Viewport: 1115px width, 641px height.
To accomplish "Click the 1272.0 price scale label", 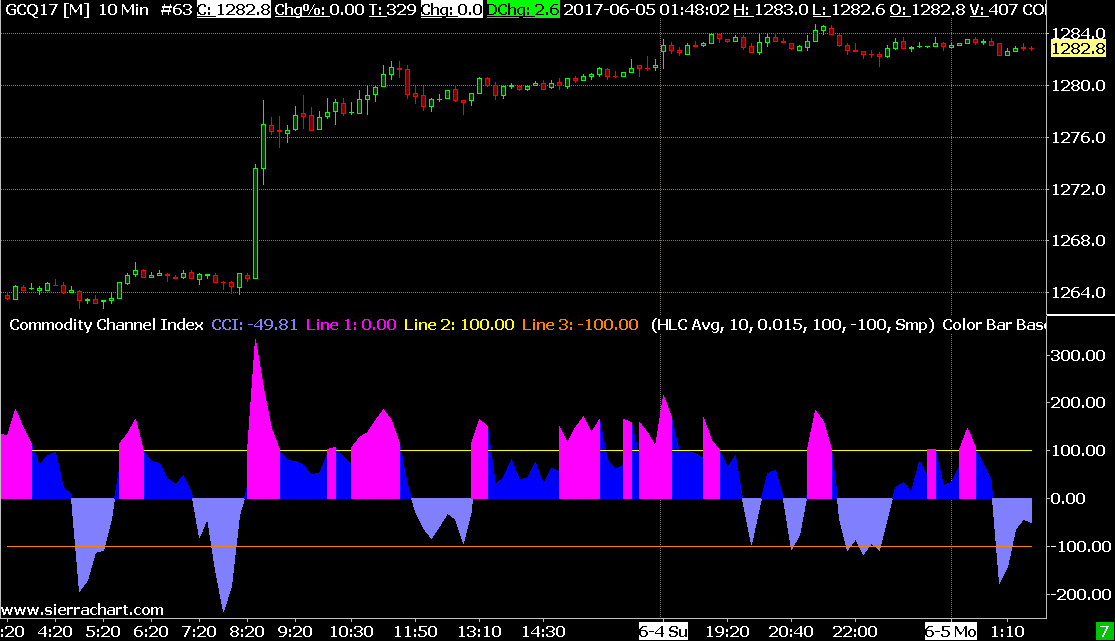I will (1078, 189).
